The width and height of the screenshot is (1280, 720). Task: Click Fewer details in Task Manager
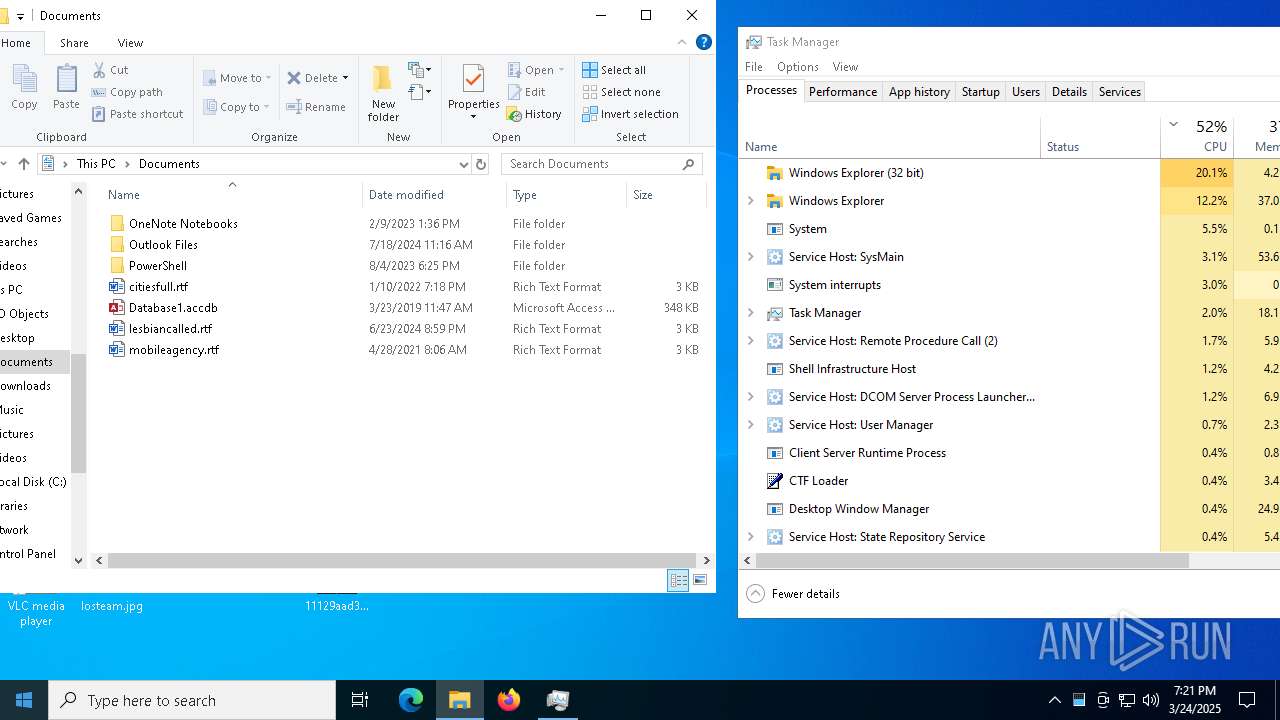click(x=794, y=594)
